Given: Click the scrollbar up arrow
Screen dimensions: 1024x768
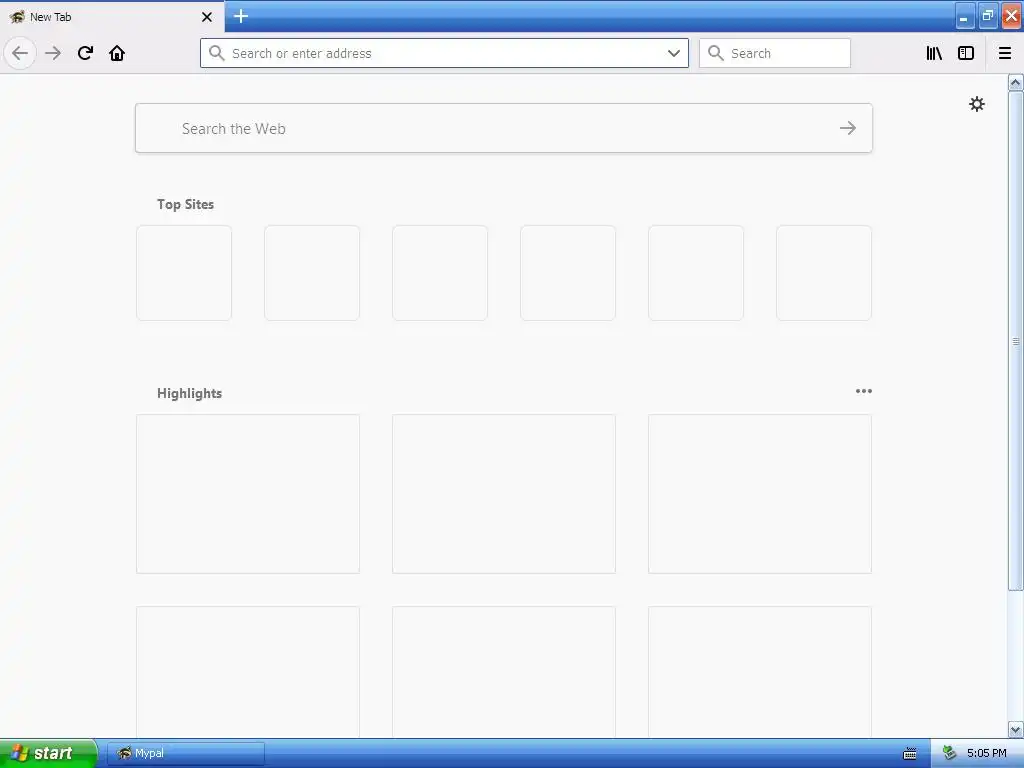Looking at the screenshot, I should point(1015,82).
